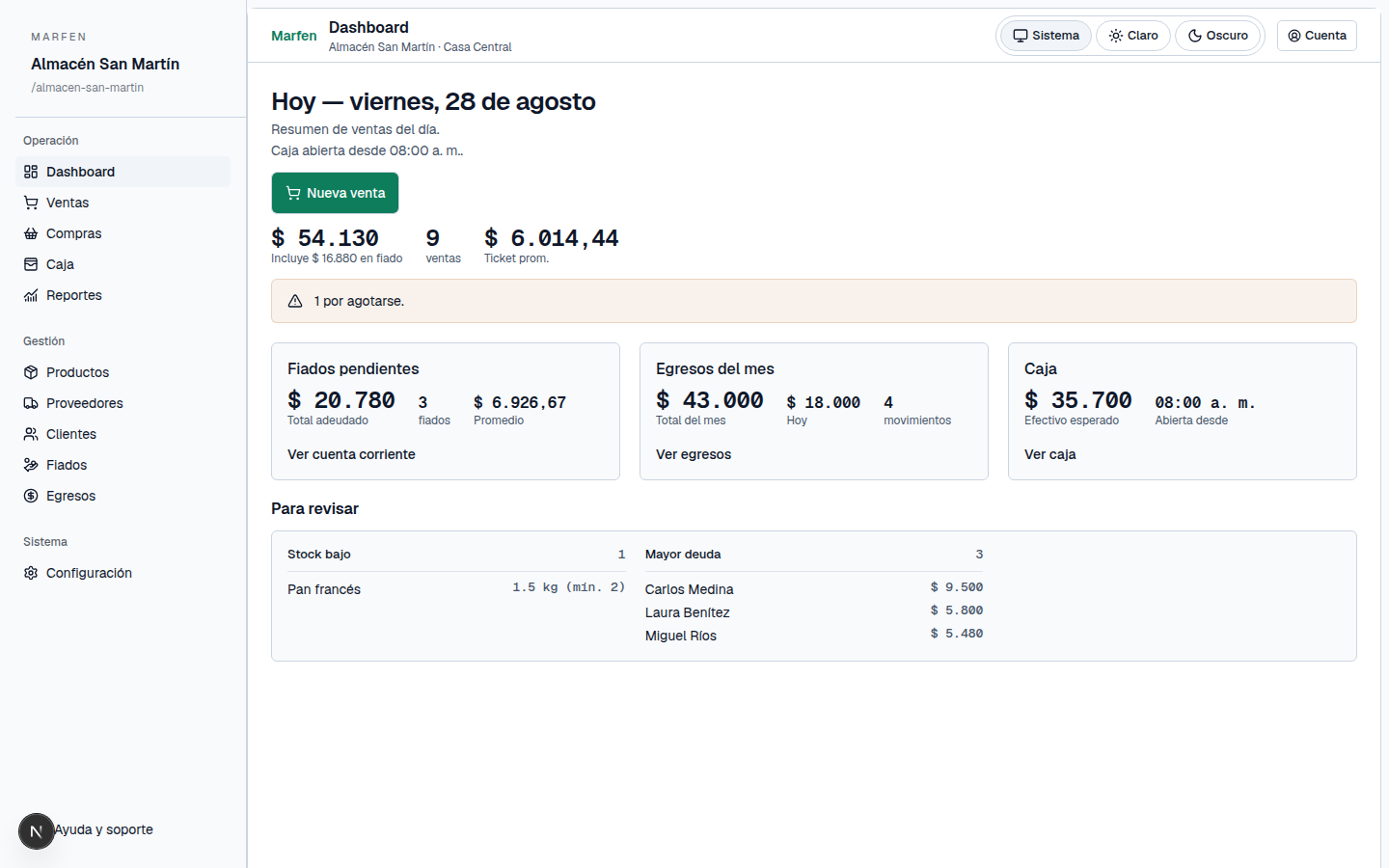The image size is (1389, 868).
Task: Navigate to Productos page
Action: coord(123,372)
